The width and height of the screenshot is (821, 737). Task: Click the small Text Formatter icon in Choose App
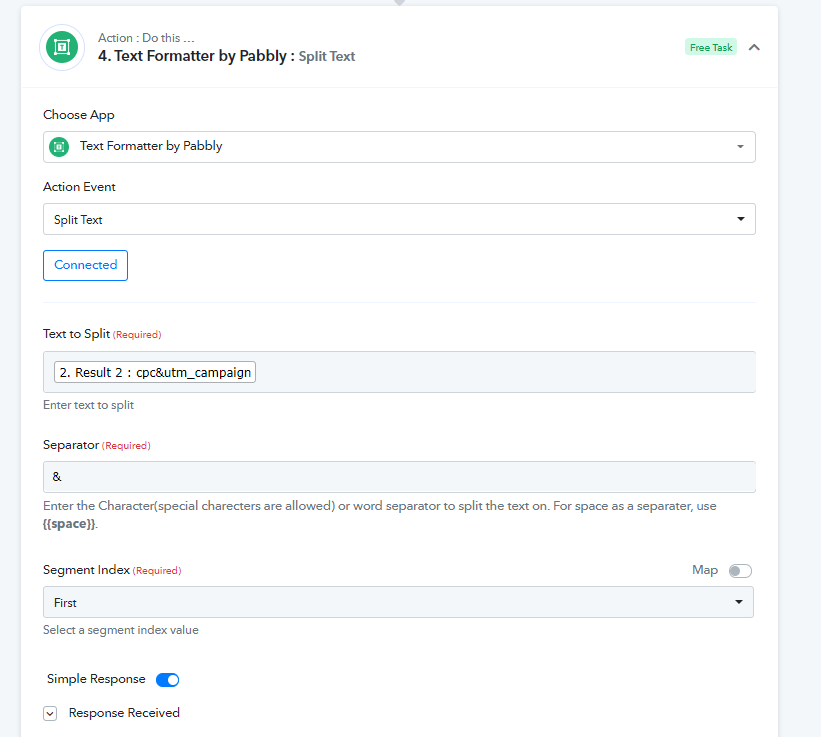click(59, 147)
